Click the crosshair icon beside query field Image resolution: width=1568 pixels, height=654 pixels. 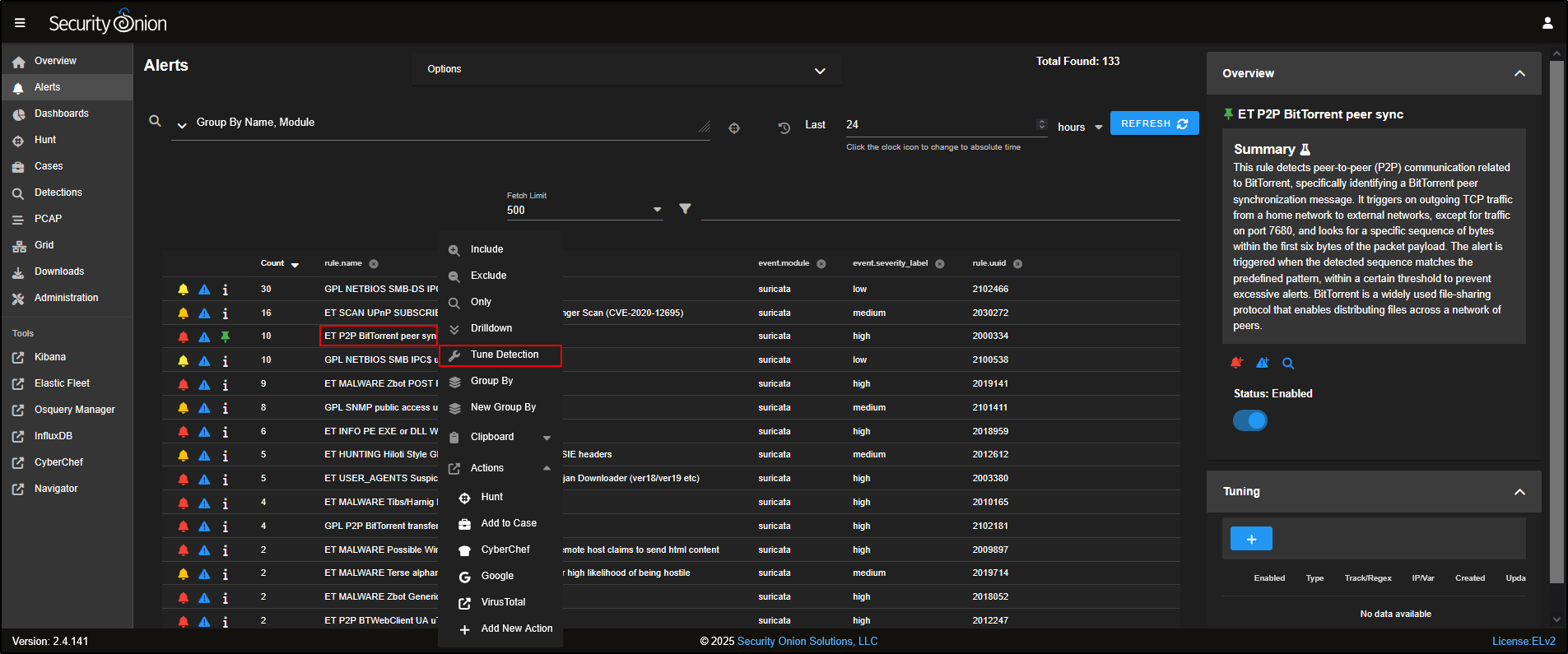(734, 128)
